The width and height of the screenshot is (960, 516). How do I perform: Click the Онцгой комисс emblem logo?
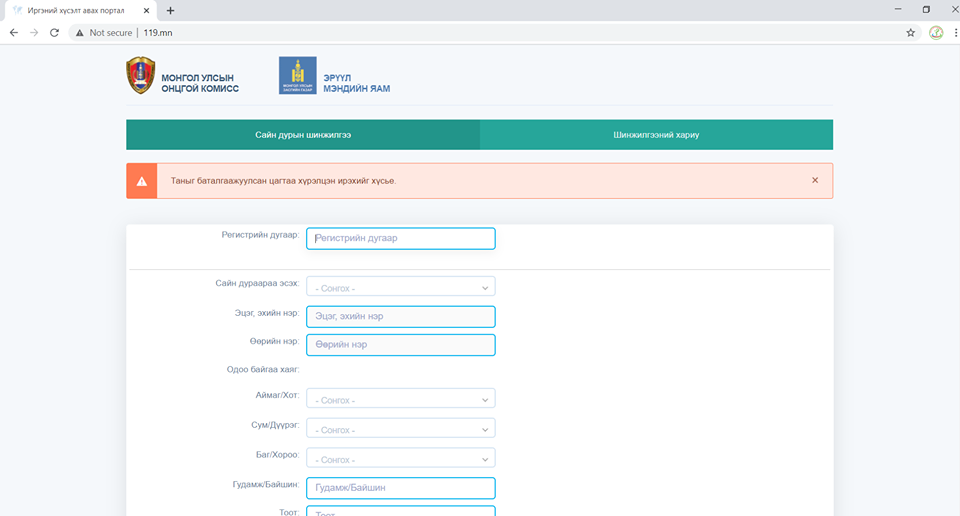pyautogui.click(x=141, y=75)
